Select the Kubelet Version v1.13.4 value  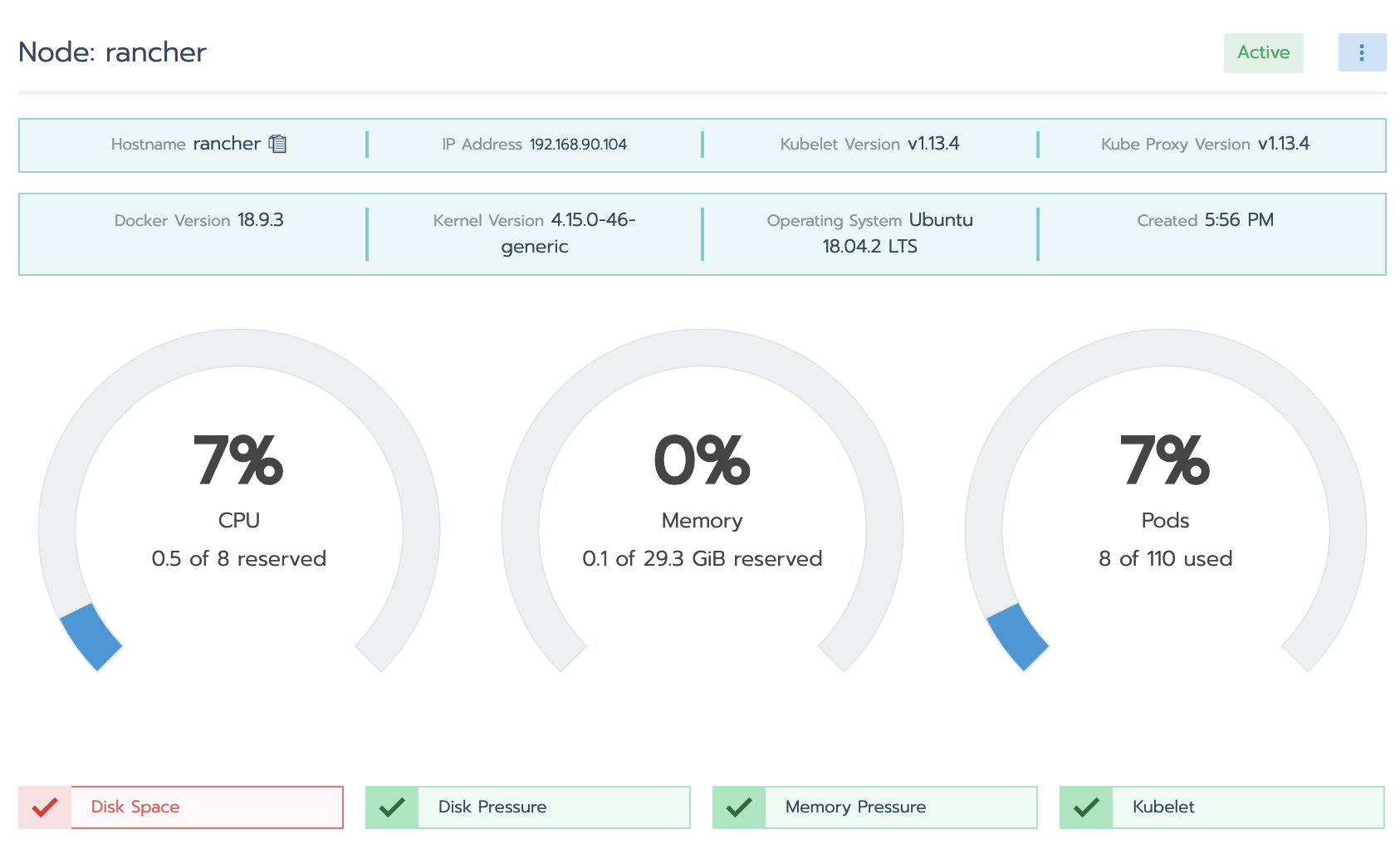pos(934,144)
